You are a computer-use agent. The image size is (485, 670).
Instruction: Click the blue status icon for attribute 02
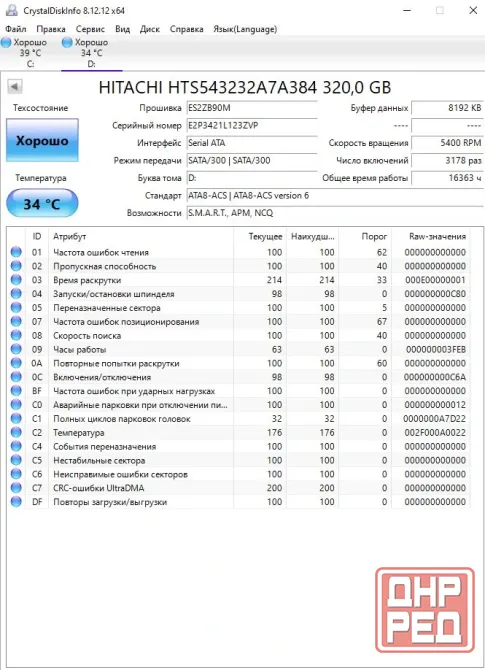16,266
